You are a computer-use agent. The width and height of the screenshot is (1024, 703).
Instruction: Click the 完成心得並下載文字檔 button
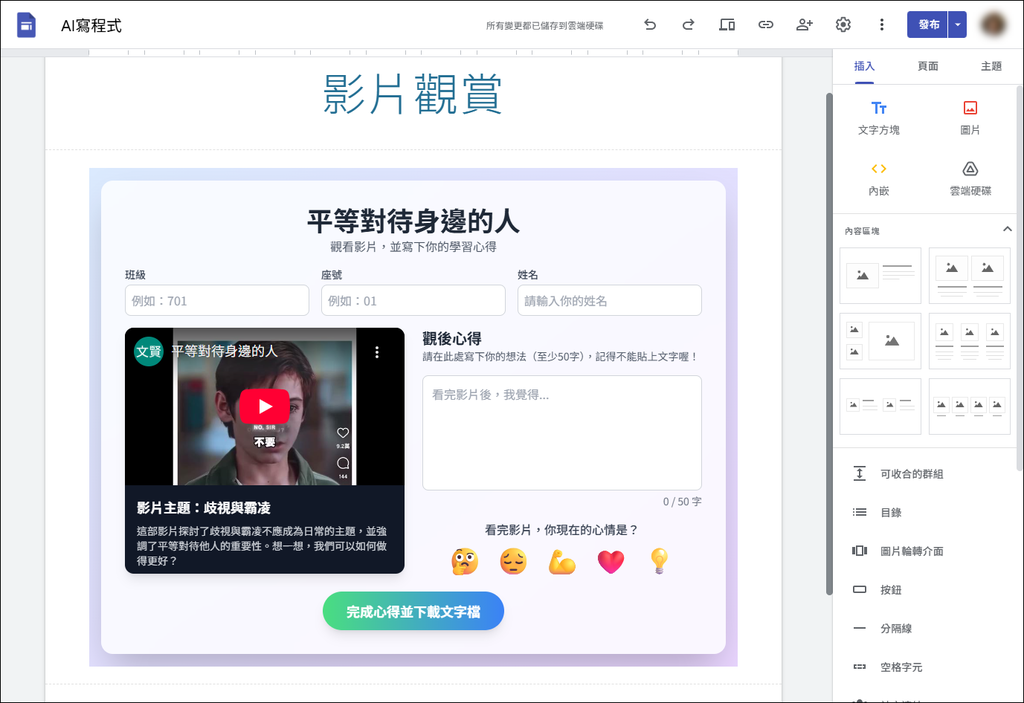pos(413,611)
